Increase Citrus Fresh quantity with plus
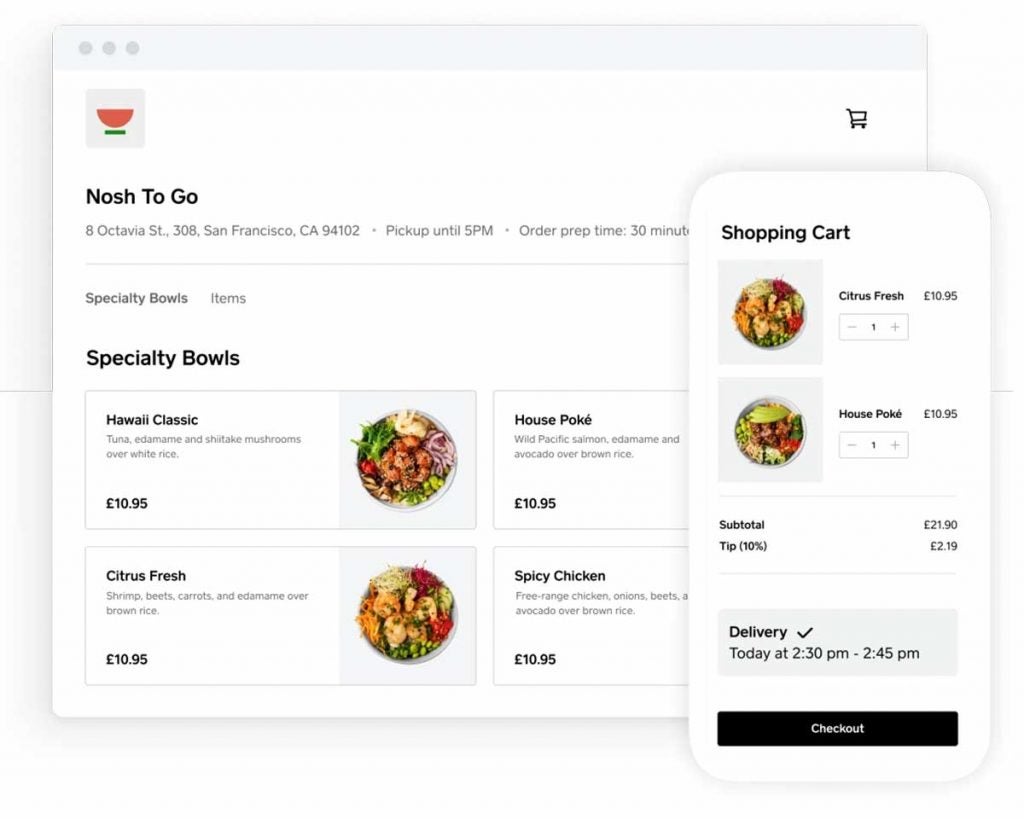Screen dimensions: 1024x819 [895, 327]
